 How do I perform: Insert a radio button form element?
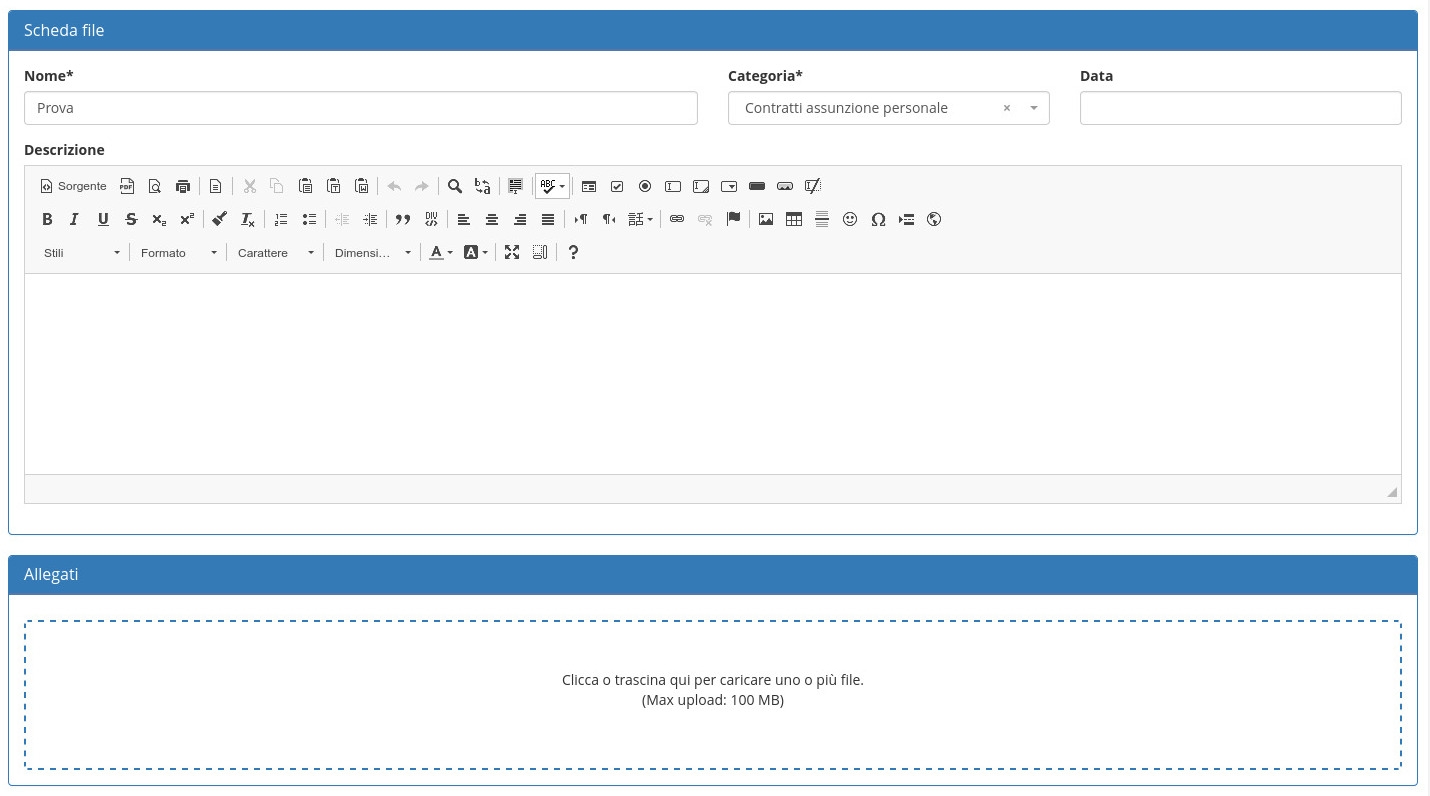645,186
